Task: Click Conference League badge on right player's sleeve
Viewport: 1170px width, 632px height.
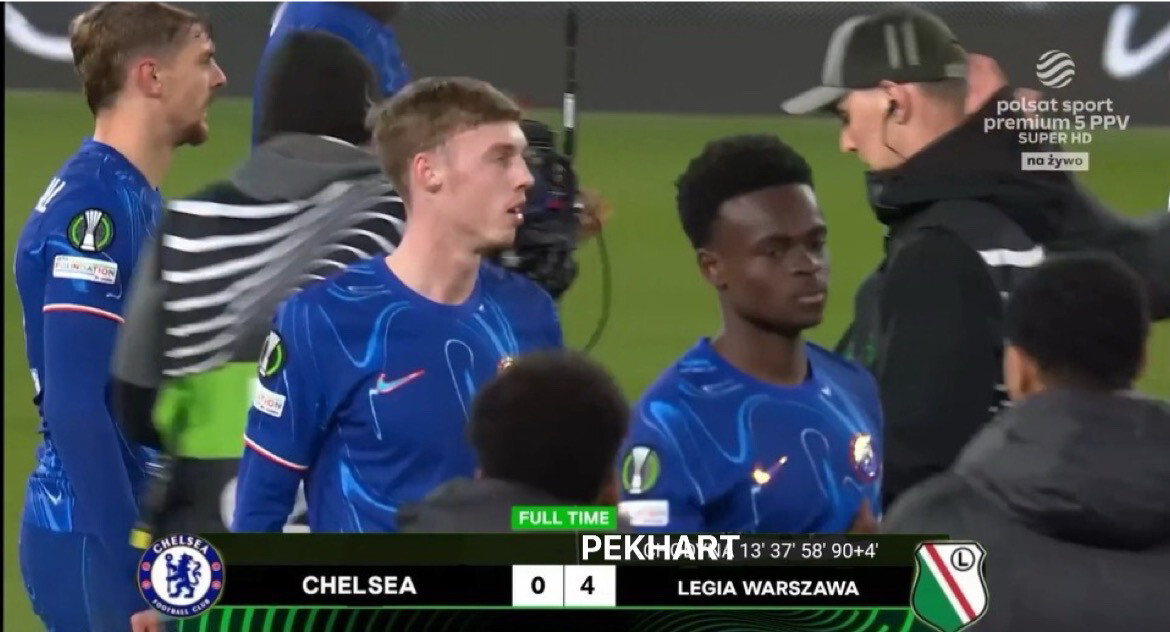Action: point(640,470)
